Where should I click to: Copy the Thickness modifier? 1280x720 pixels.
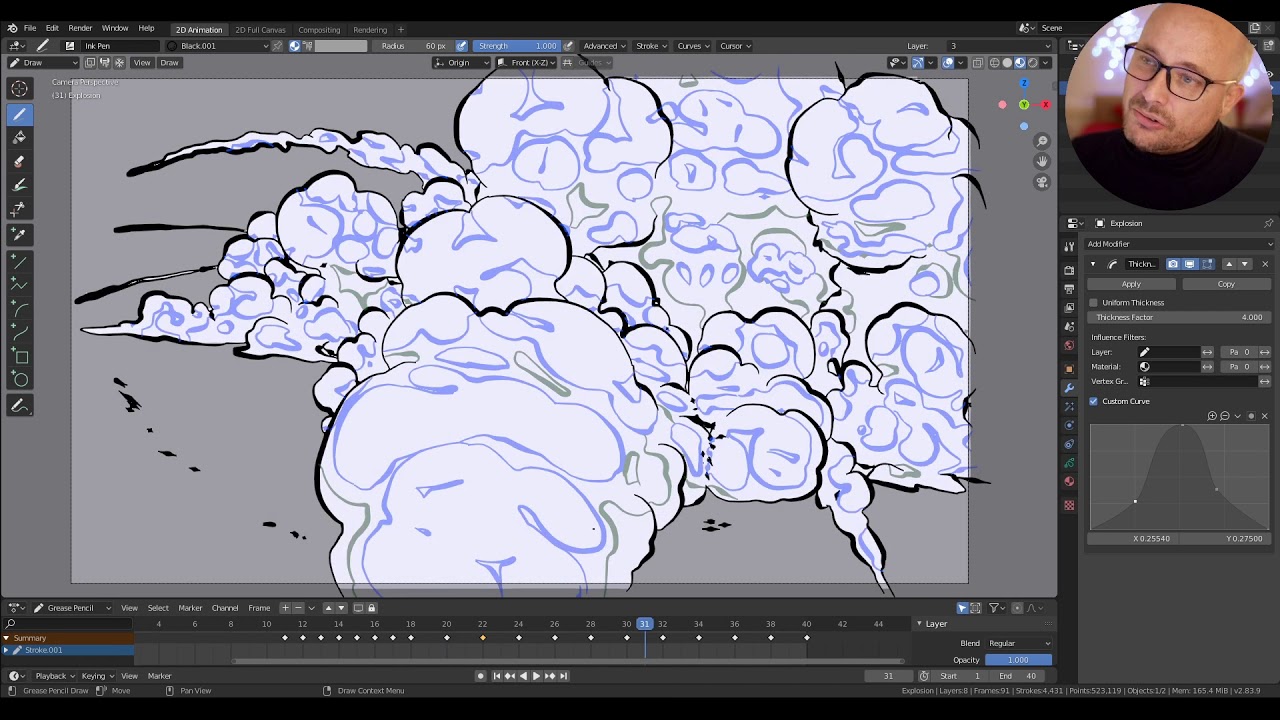[1226, 284]
